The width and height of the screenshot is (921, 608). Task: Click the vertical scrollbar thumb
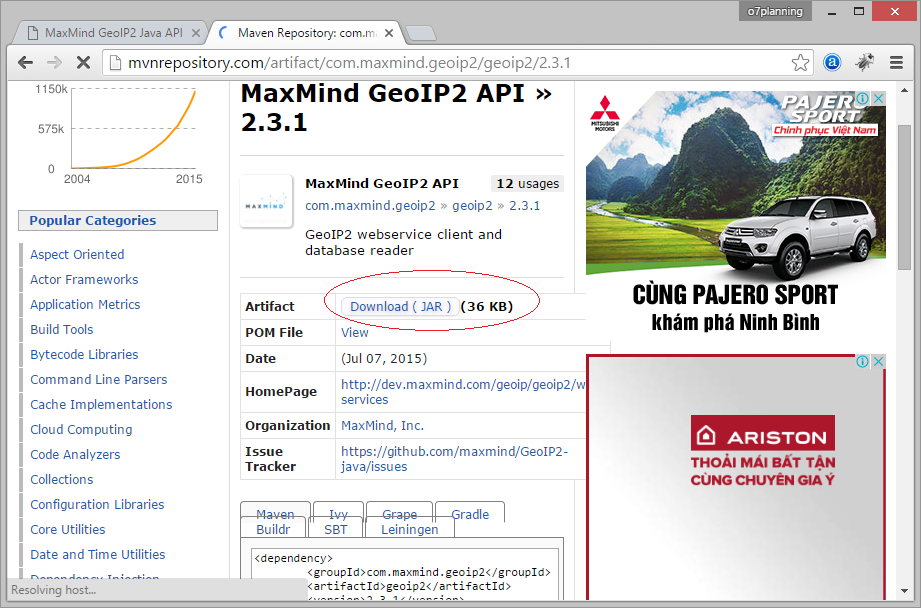904,197
